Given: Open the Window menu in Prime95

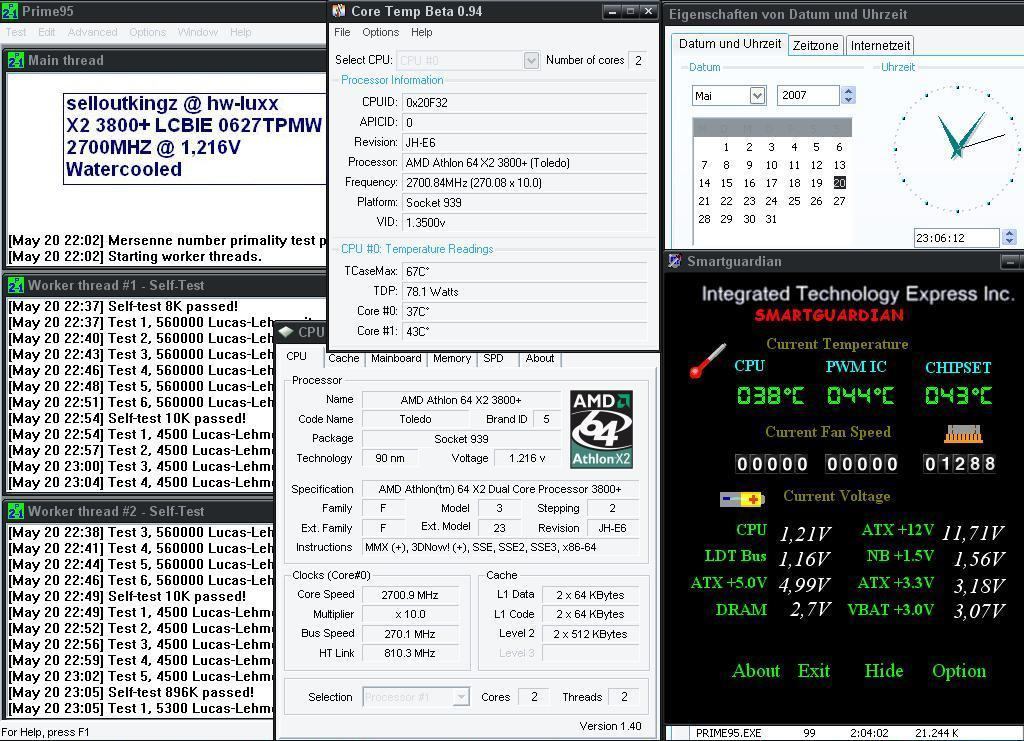Looking at the screenshot, I should (x=197, y=32).
